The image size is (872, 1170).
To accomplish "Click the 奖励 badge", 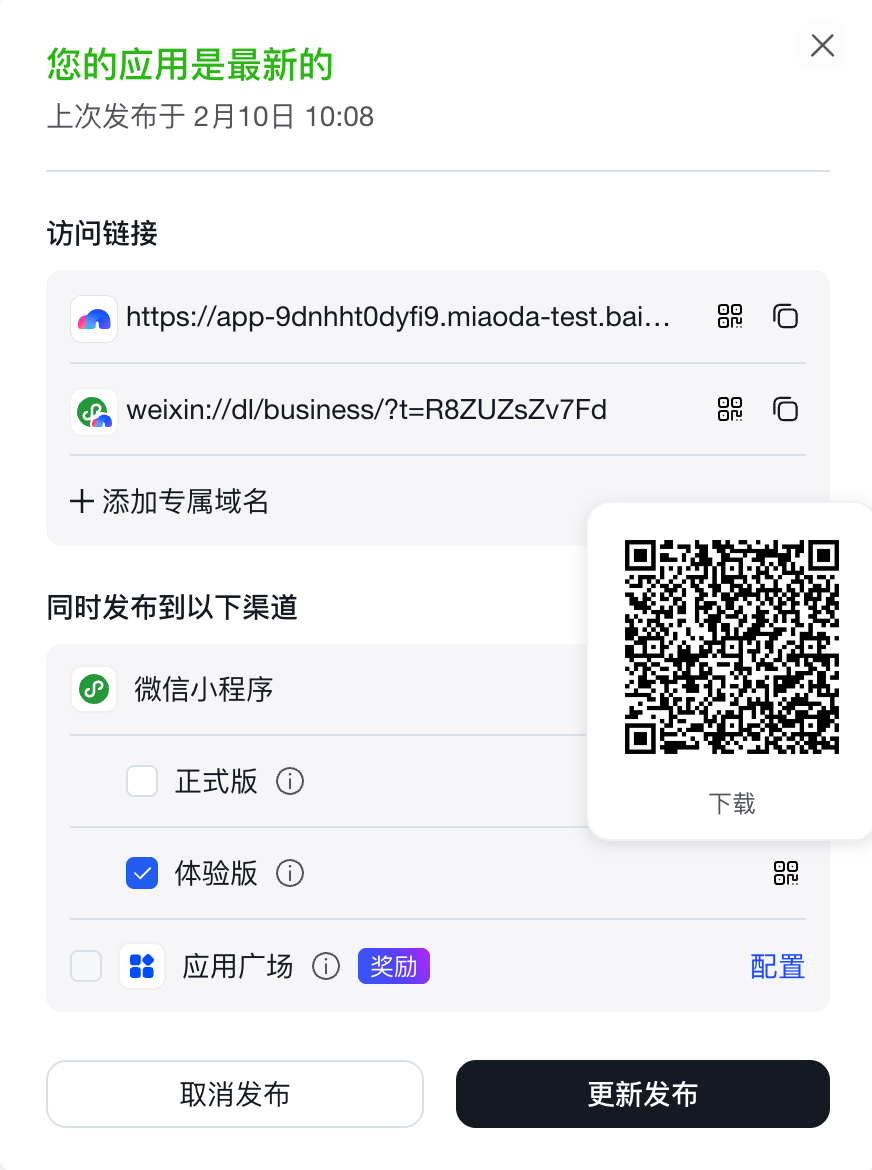I will pyautogui.click(x=394, y=966).
